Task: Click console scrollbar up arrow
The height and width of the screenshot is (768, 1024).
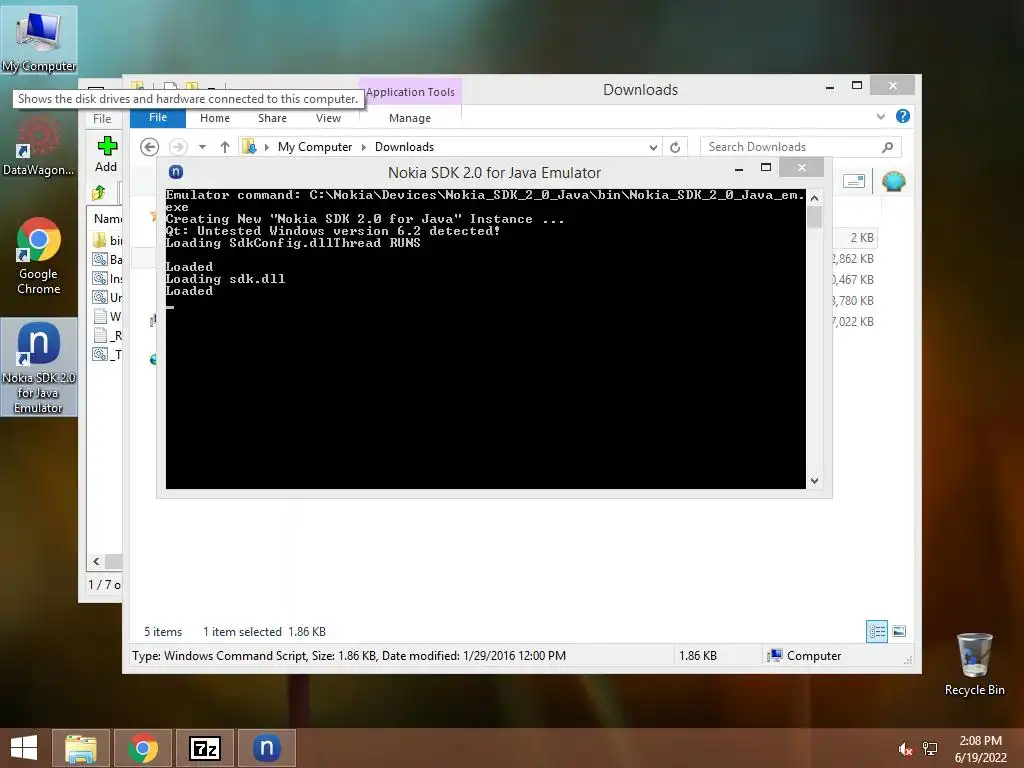Action: pyautogui.click(x=814, y=198)
